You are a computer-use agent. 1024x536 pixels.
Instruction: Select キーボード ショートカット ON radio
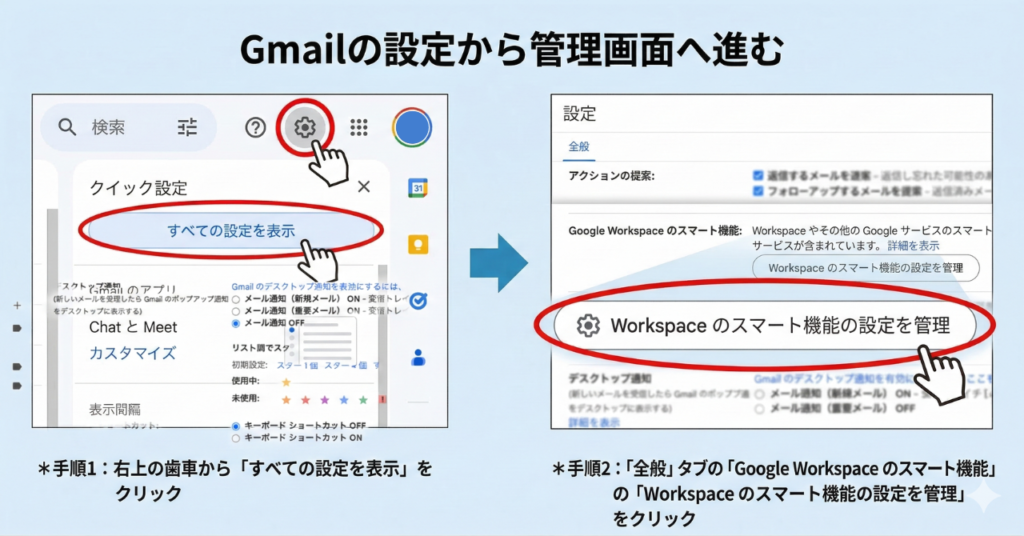[x=236, y=438]
